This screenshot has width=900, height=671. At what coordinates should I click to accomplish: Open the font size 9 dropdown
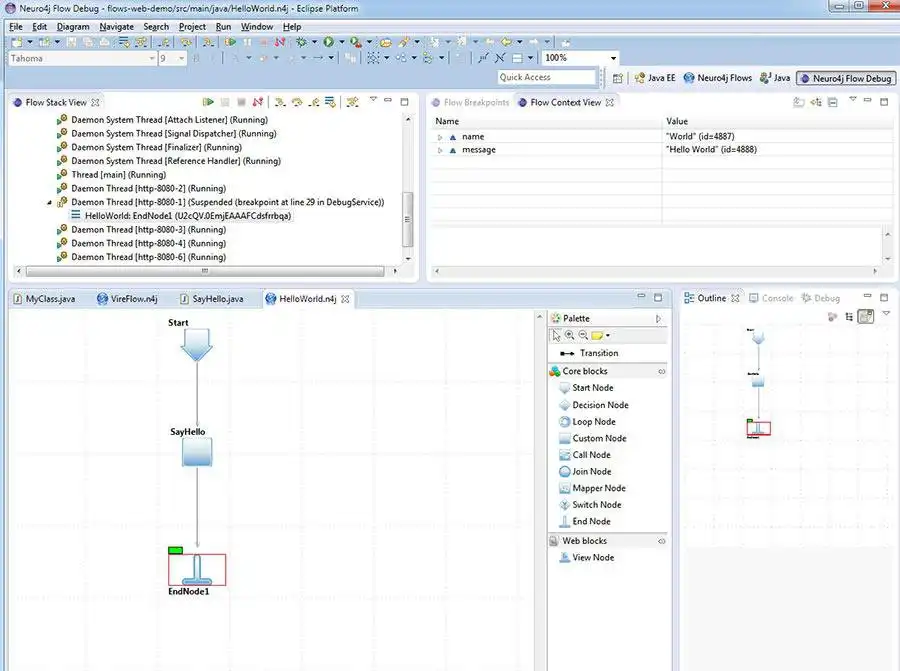(x=181, y=58)
